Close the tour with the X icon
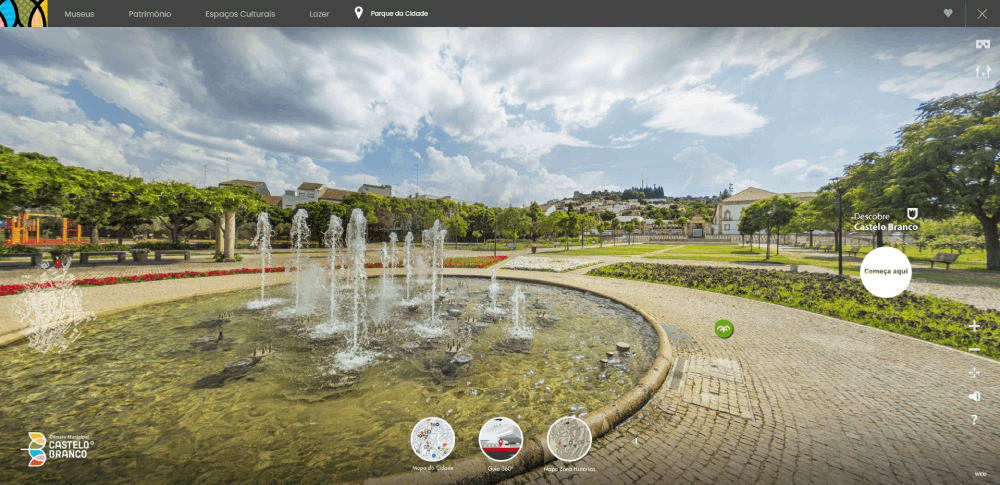 pyautogui.click(x=982, y=13)
